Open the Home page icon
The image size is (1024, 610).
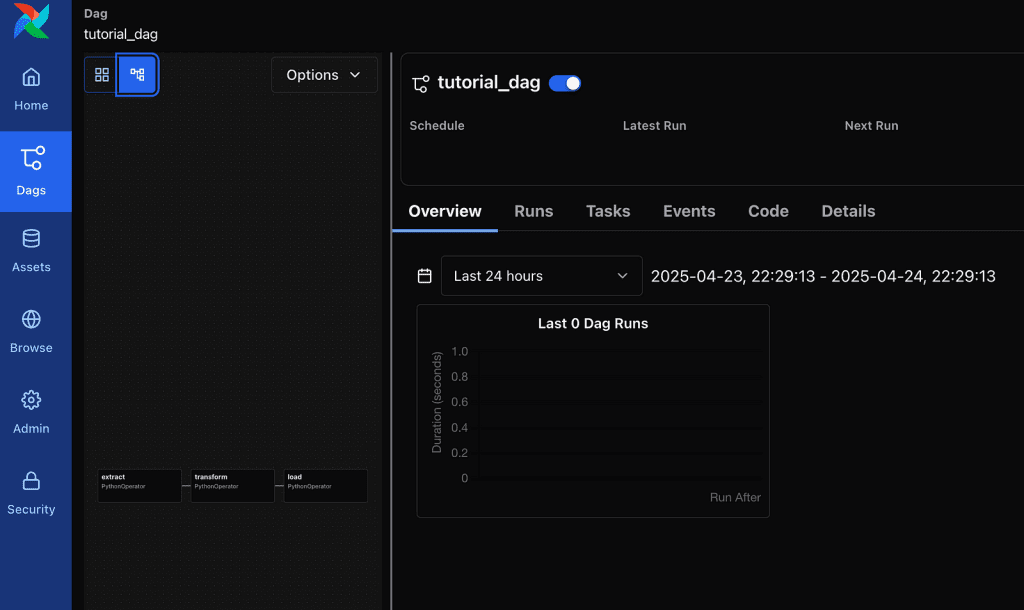pyautogui.click(x=31, y=78)
